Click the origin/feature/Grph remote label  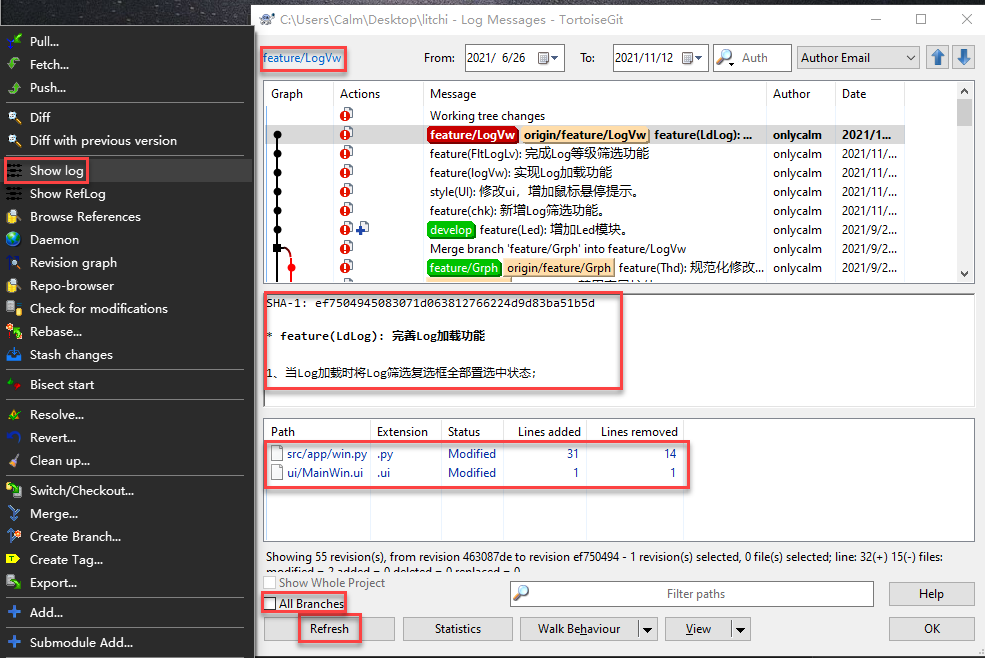tap(558, 268)
